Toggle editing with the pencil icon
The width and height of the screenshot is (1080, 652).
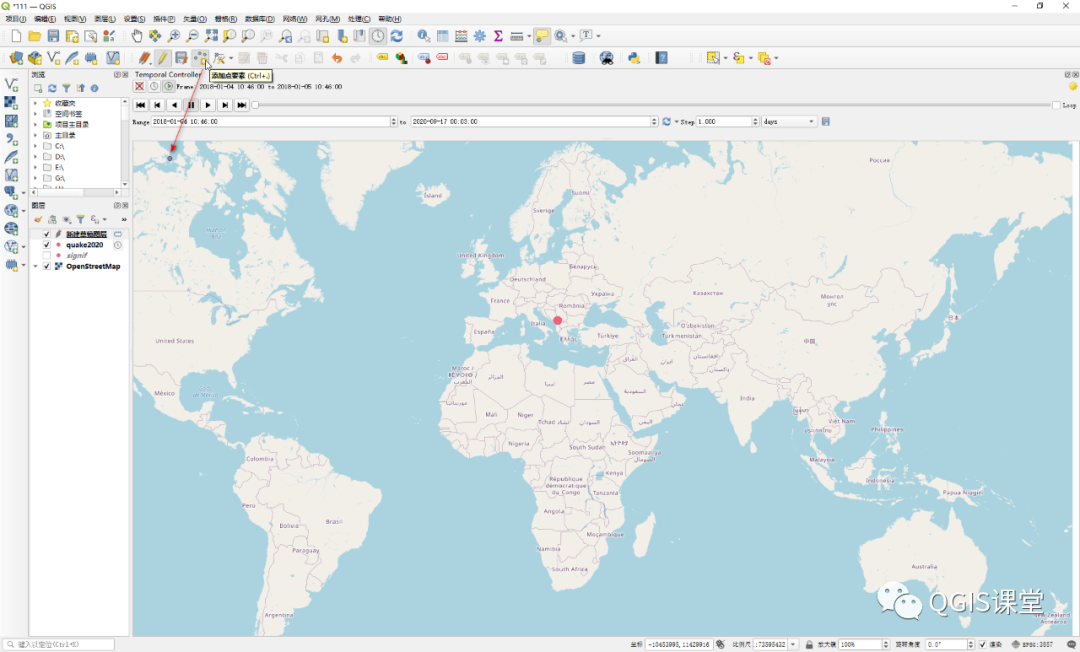163,58
